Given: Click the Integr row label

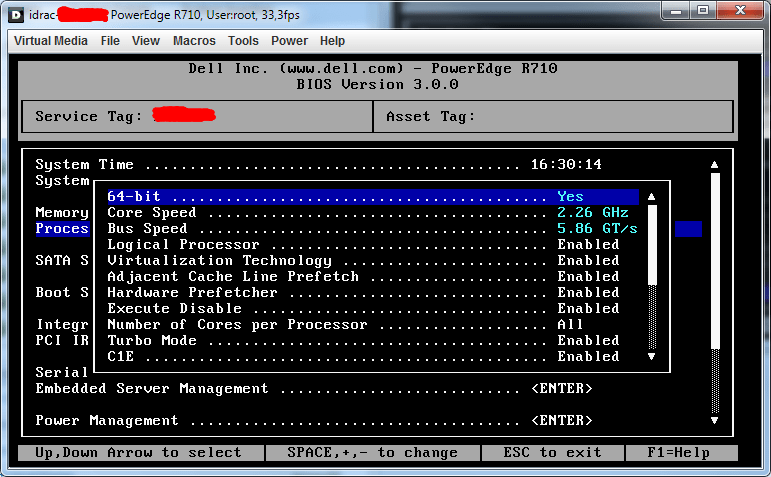Looking at the screenshot, I should click(62, 325).
